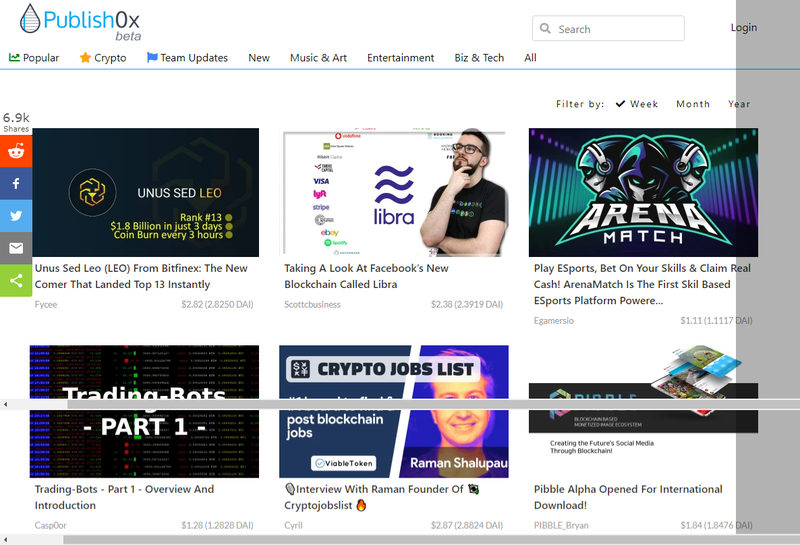The height and width of the screenshot is (545, 800).
Task: Open 'Interview With Raman Founder' title
Action: pos(382,497)
